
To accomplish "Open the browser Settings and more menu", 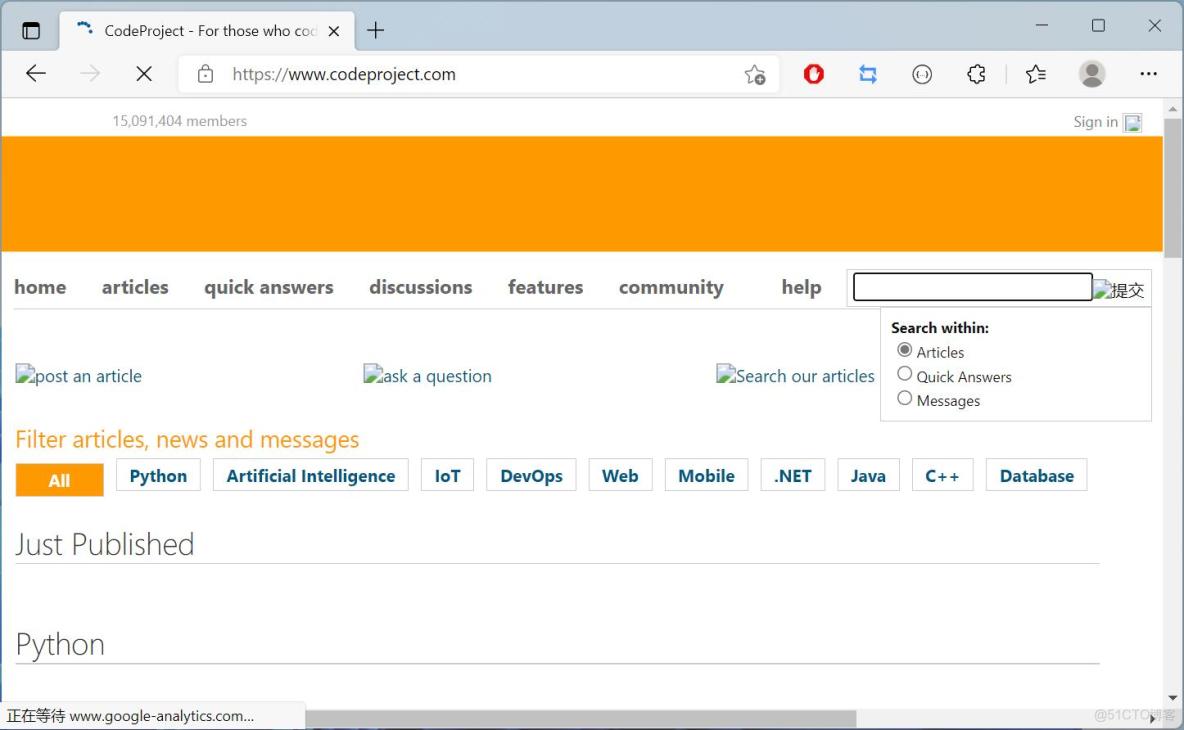I will tap(1149, 74).
